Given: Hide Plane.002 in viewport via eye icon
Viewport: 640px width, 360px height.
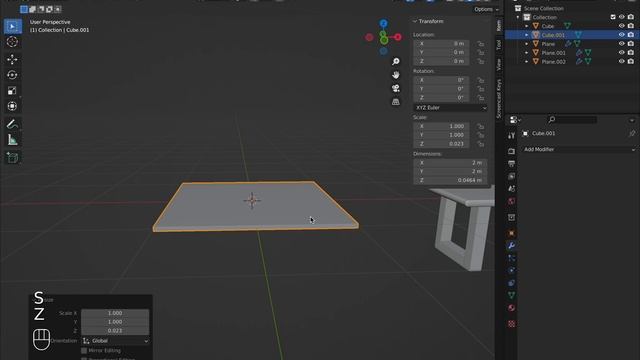Looking at the screenshot, I should [x=621, y=62].
